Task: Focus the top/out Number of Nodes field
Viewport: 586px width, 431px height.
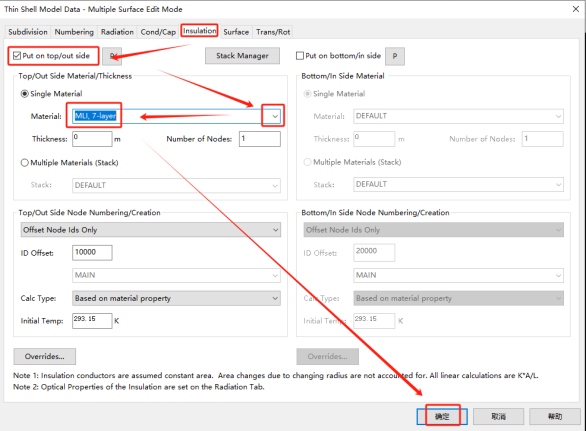Action: tap(260, 139)
